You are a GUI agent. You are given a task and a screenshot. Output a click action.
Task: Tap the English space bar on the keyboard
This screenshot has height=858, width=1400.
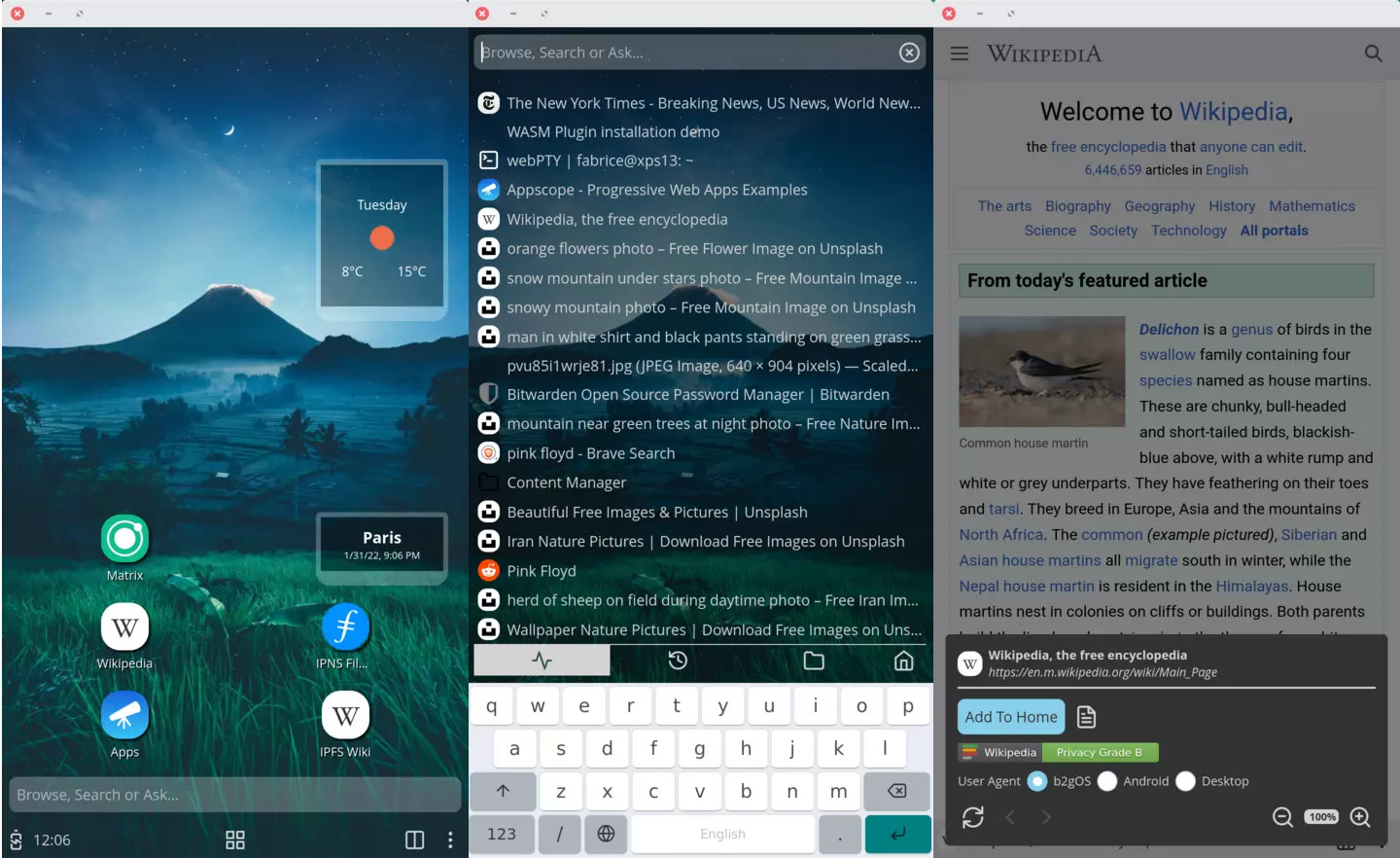click(x=723, y=834)
